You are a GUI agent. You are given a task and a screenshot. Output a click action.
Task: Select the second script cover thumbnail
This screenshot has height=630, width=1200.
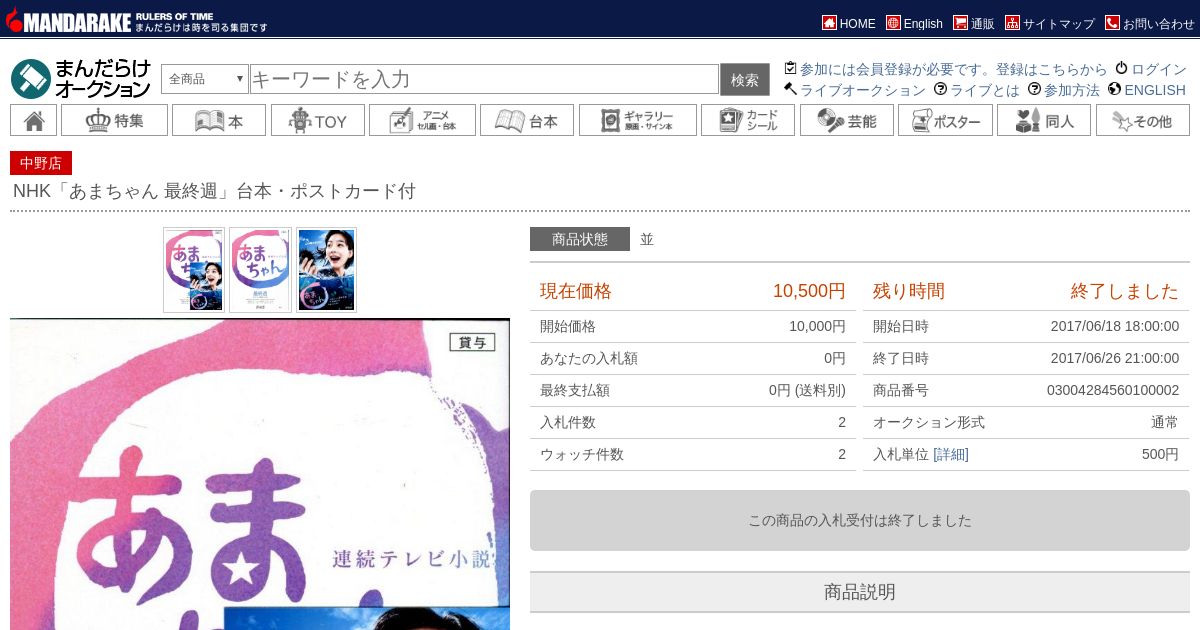pos(260,270)
